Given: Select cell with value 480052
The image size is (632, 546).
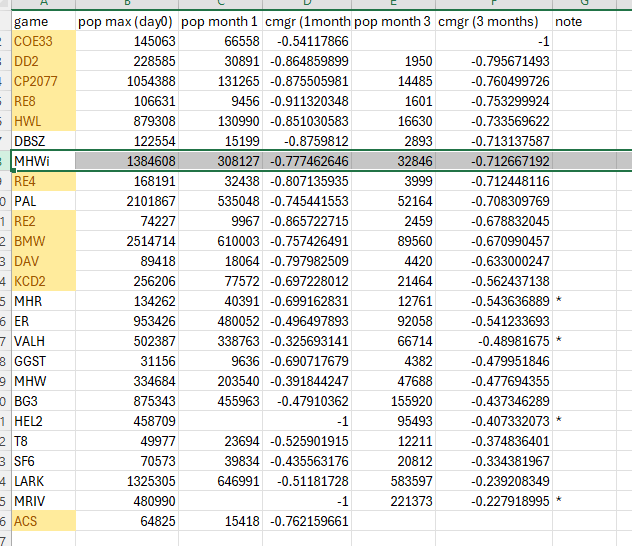Looking at the screenshot, I should pos(220,321).
